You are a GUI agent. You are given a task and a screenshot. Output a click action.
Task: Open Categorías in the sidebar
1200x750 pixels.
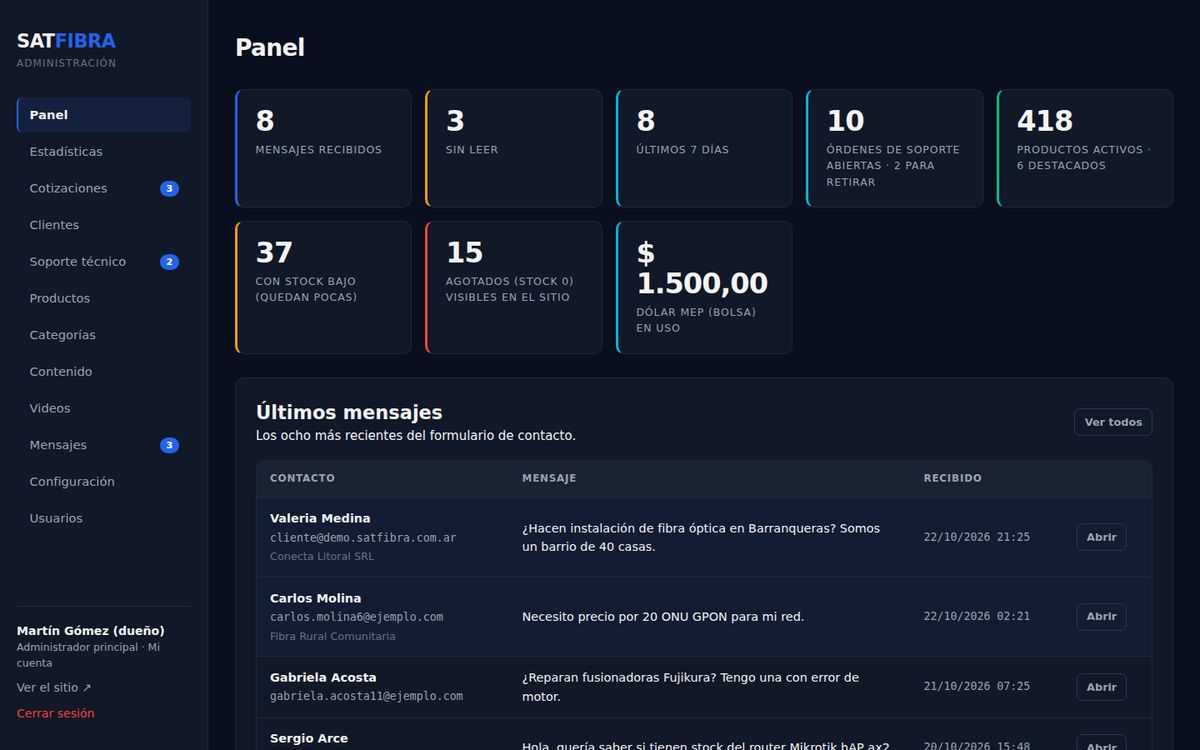click(x=104, y=335)
